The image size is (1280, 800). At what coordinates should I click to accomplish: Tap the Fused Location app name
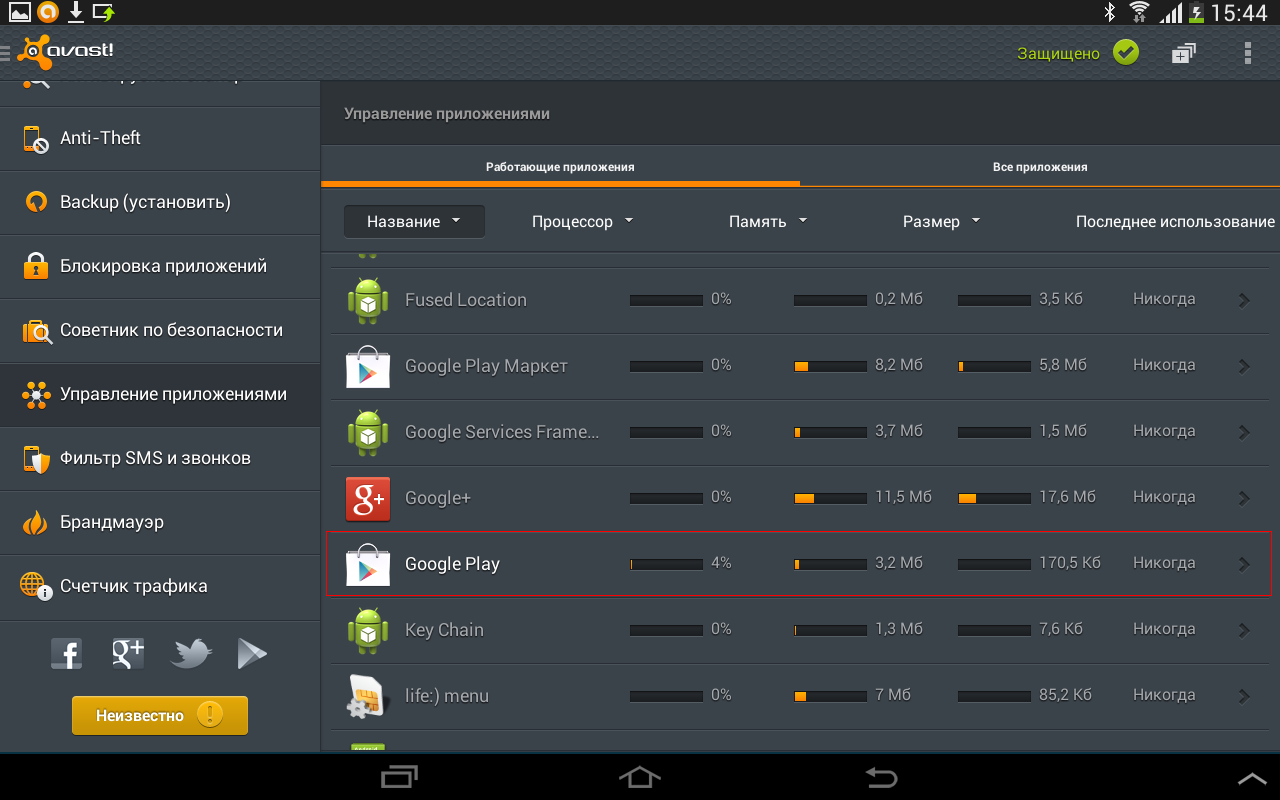466,300
